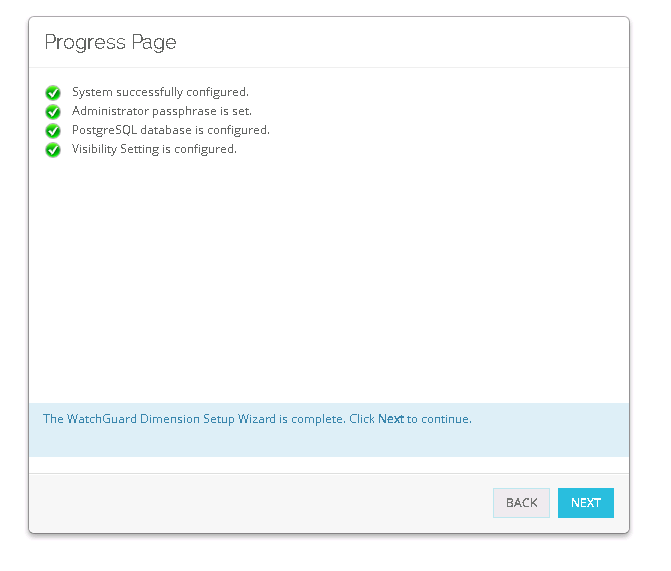Click the word 'Page' in the dialog title
Image resolution: width=671 pixels, height=571 pixels.
153,42
